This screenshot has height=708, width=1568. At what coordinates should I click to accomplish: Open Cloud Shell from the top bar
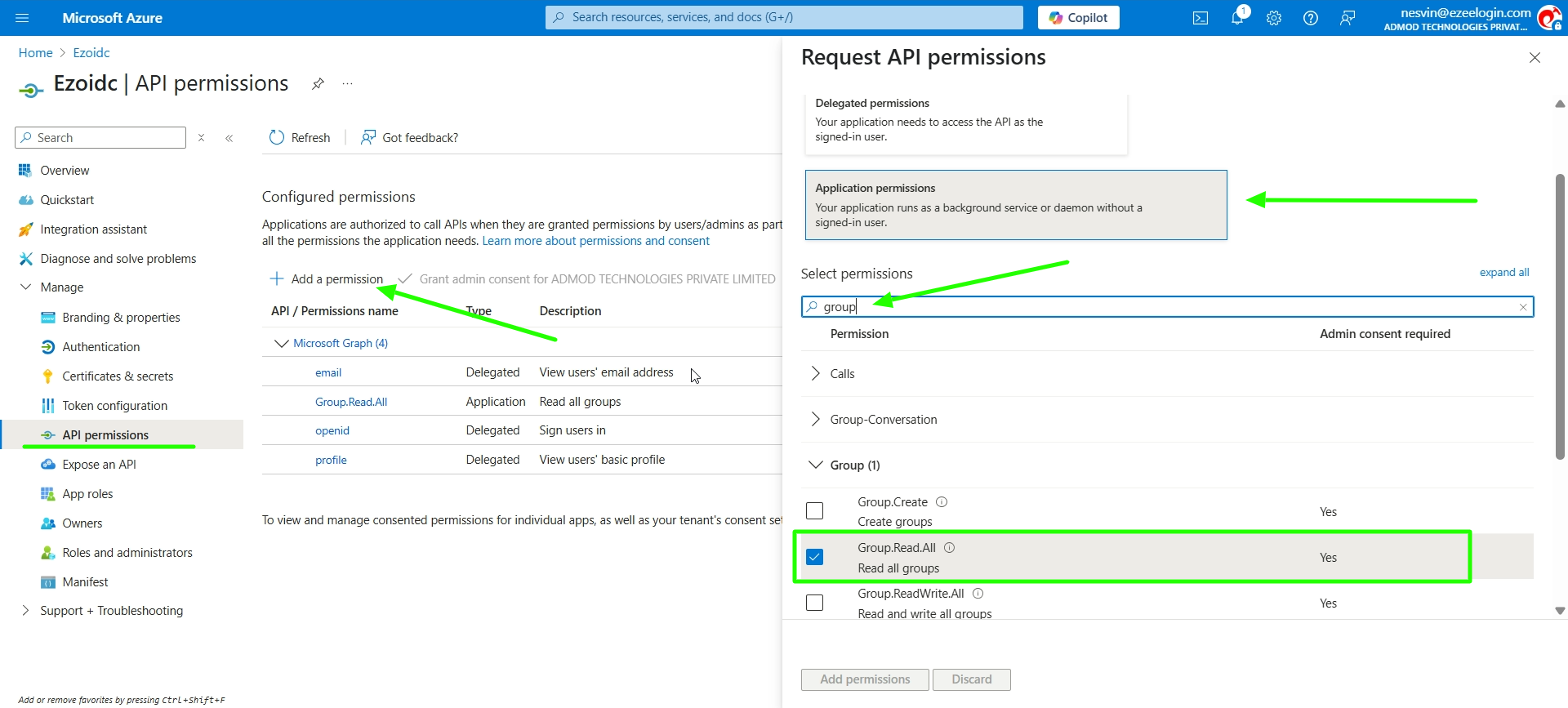click(1200, 18)
